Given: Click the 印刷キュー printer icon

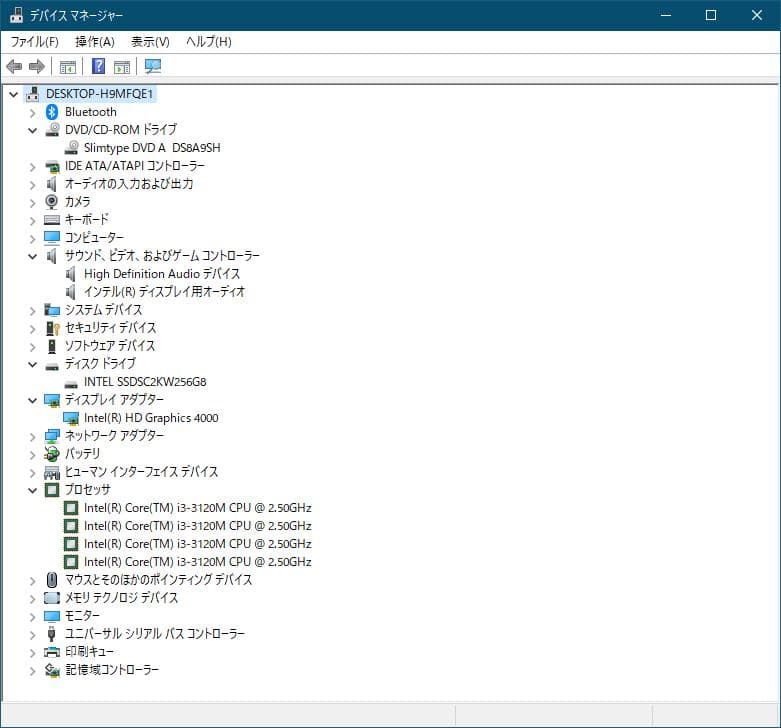Looking at the screenshot, I should tap(52, 652).
